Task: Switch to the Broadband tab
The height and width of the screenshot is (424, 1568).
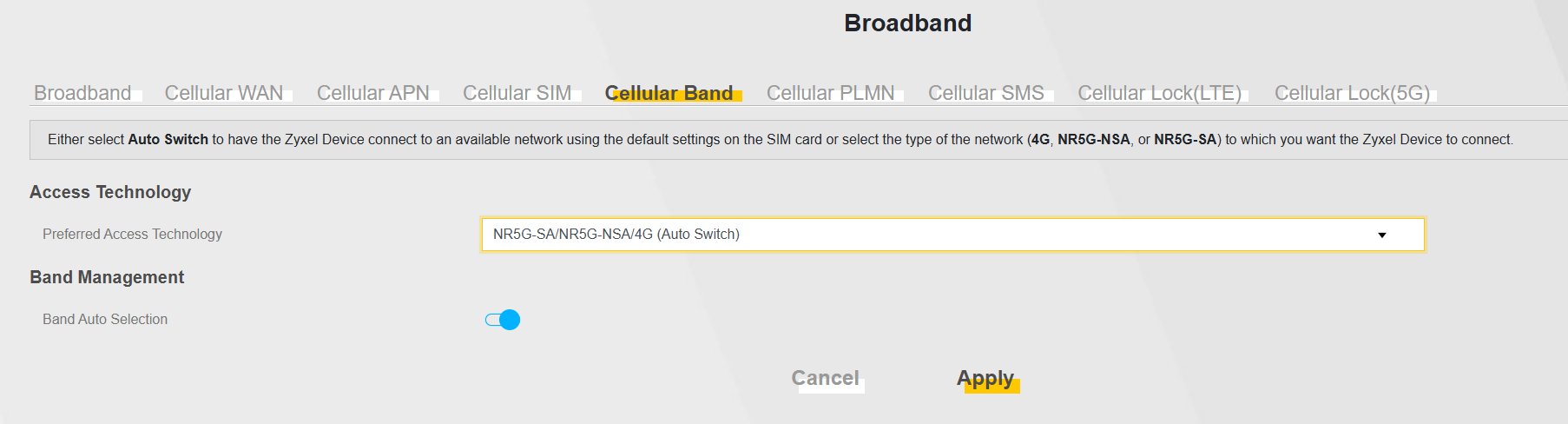Action: [x=82, y=93]
